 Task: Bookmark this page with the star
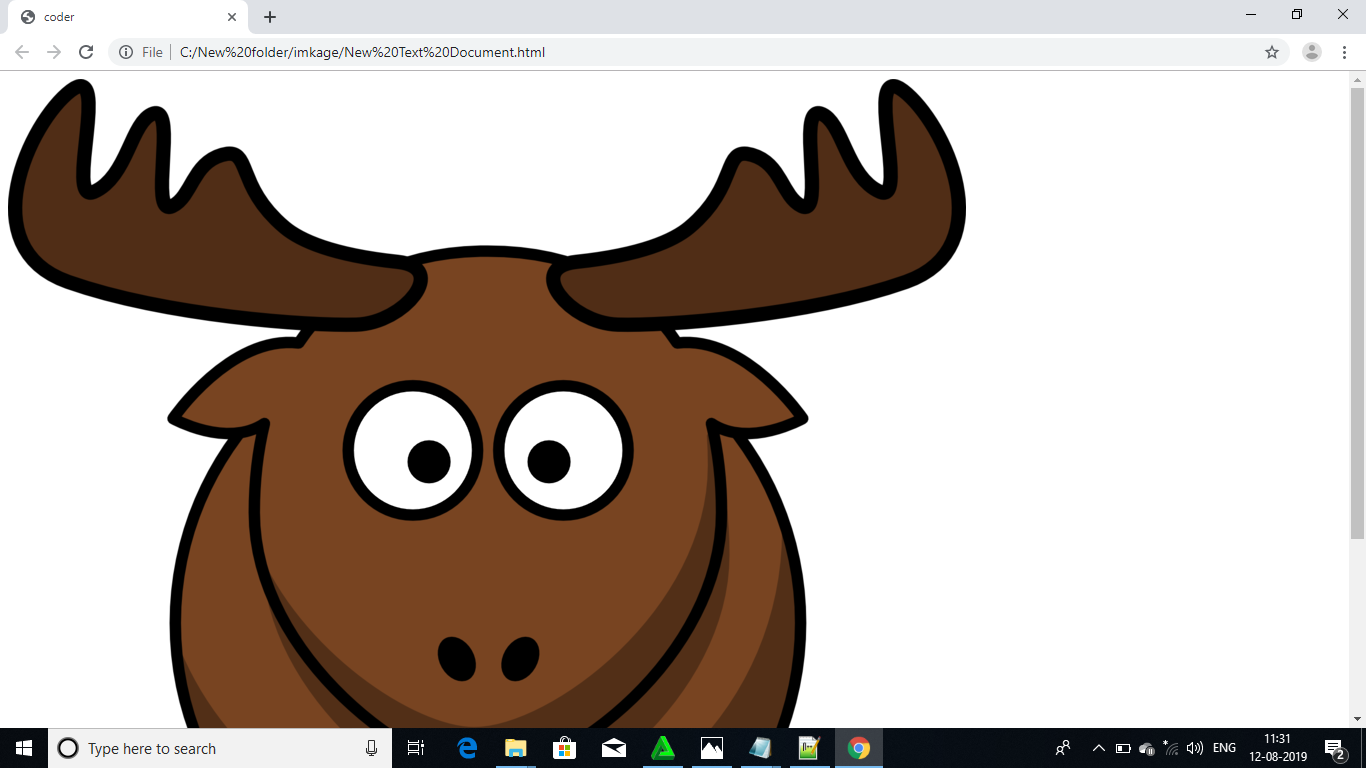[1272, 52]
